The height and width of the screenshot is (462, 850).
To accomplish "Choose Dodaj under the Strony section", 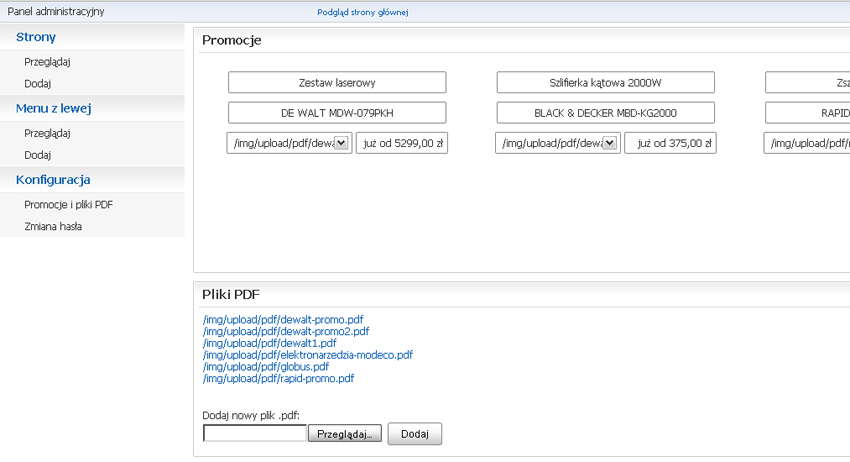I will [x=37, y=84].
